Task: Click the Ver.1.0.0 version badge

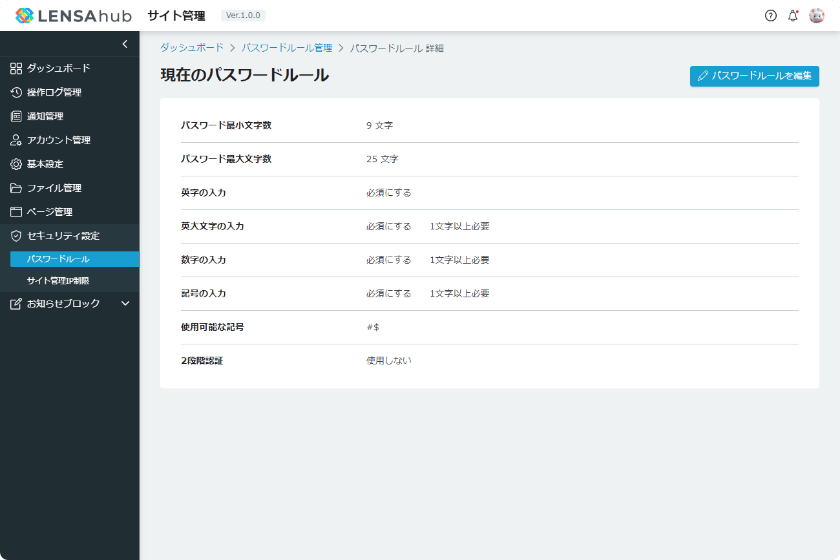Action: 243,16
